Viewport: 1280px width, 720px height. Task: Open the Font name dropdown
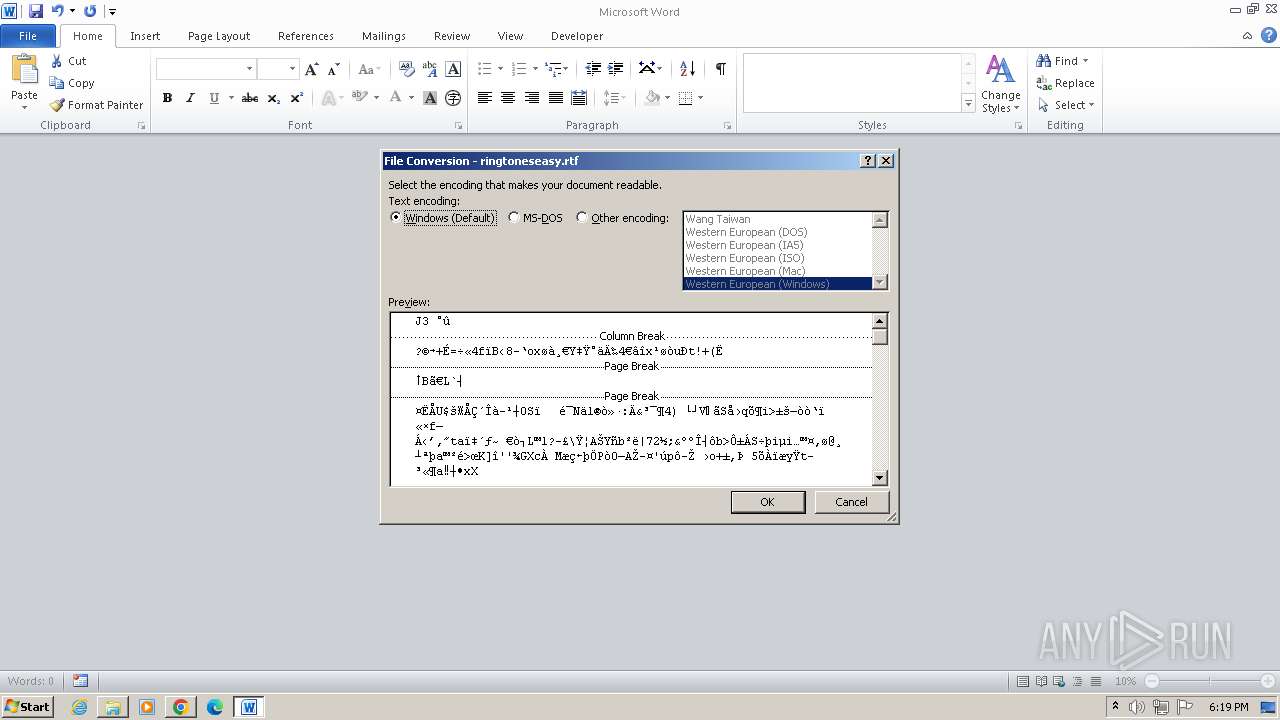click(249, 69)
